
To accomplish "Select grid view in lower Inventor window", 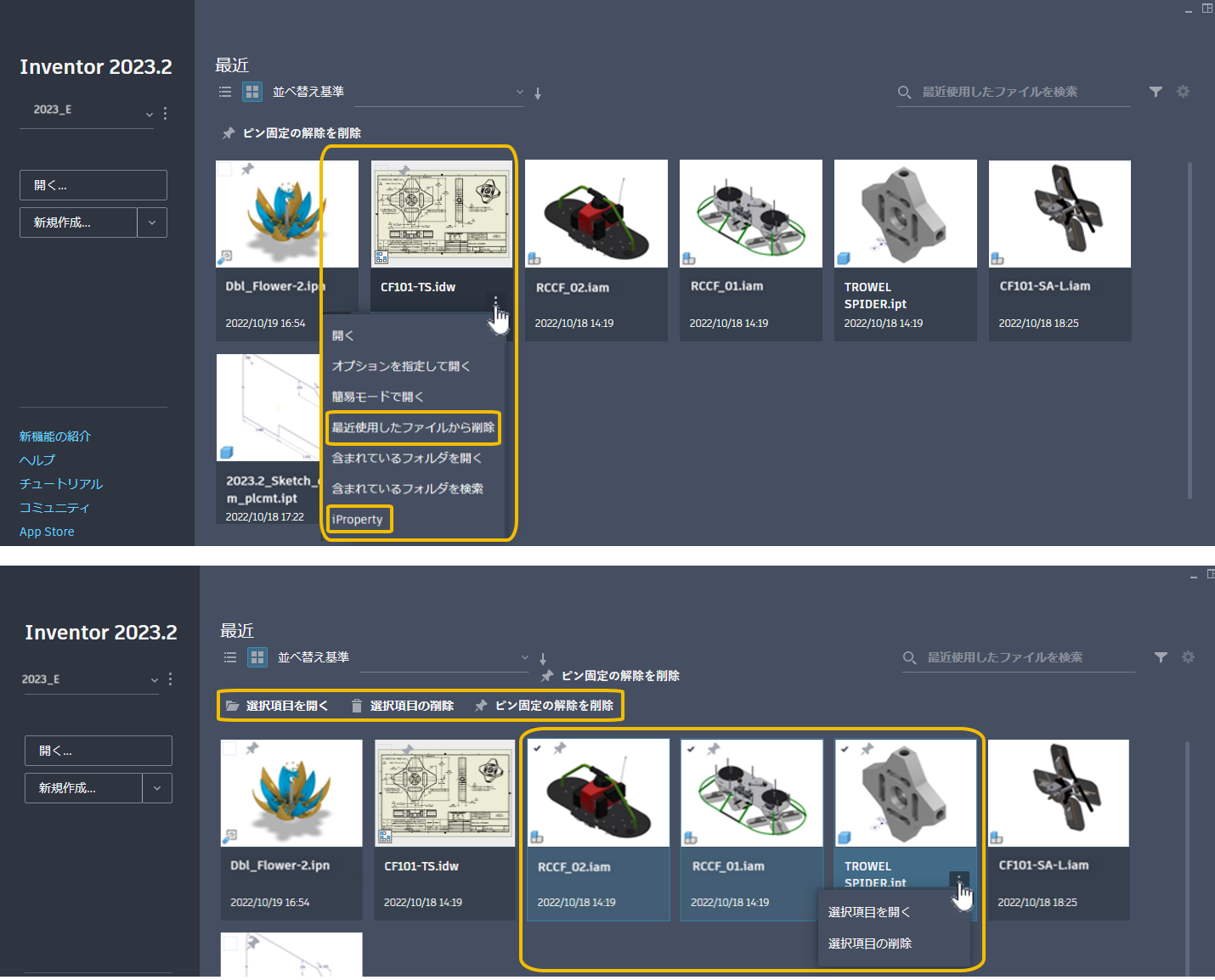I will tap(257, 657).
